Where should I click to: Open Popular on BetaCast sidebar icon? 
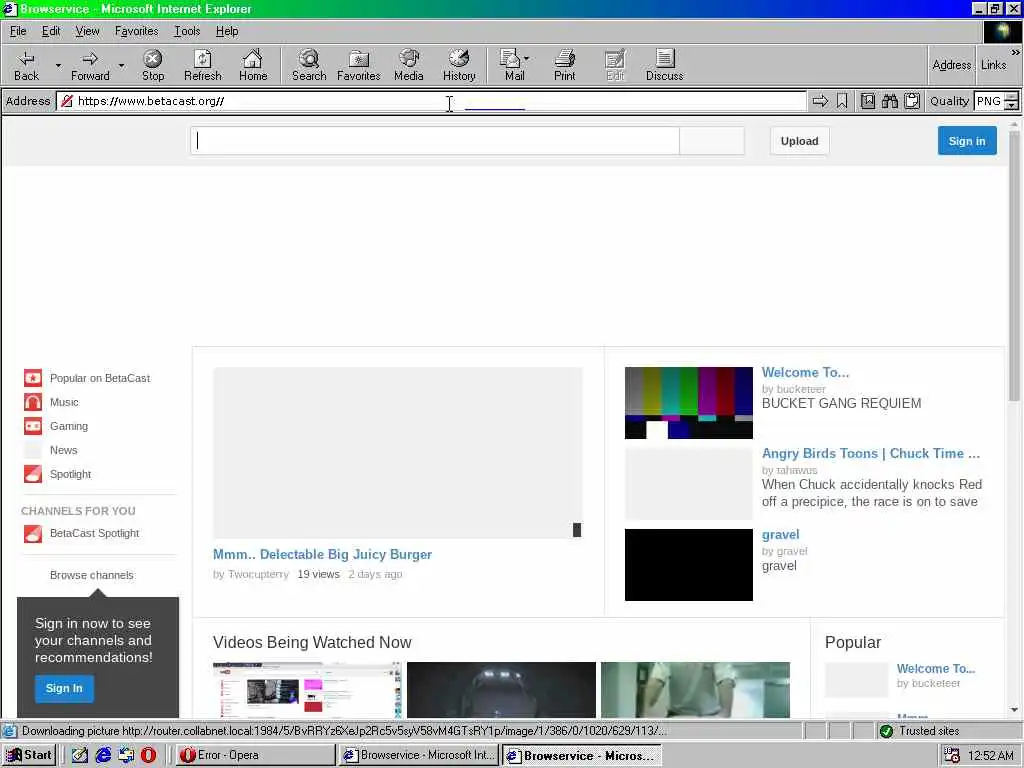pyautogui.click(x=33, y=378)
